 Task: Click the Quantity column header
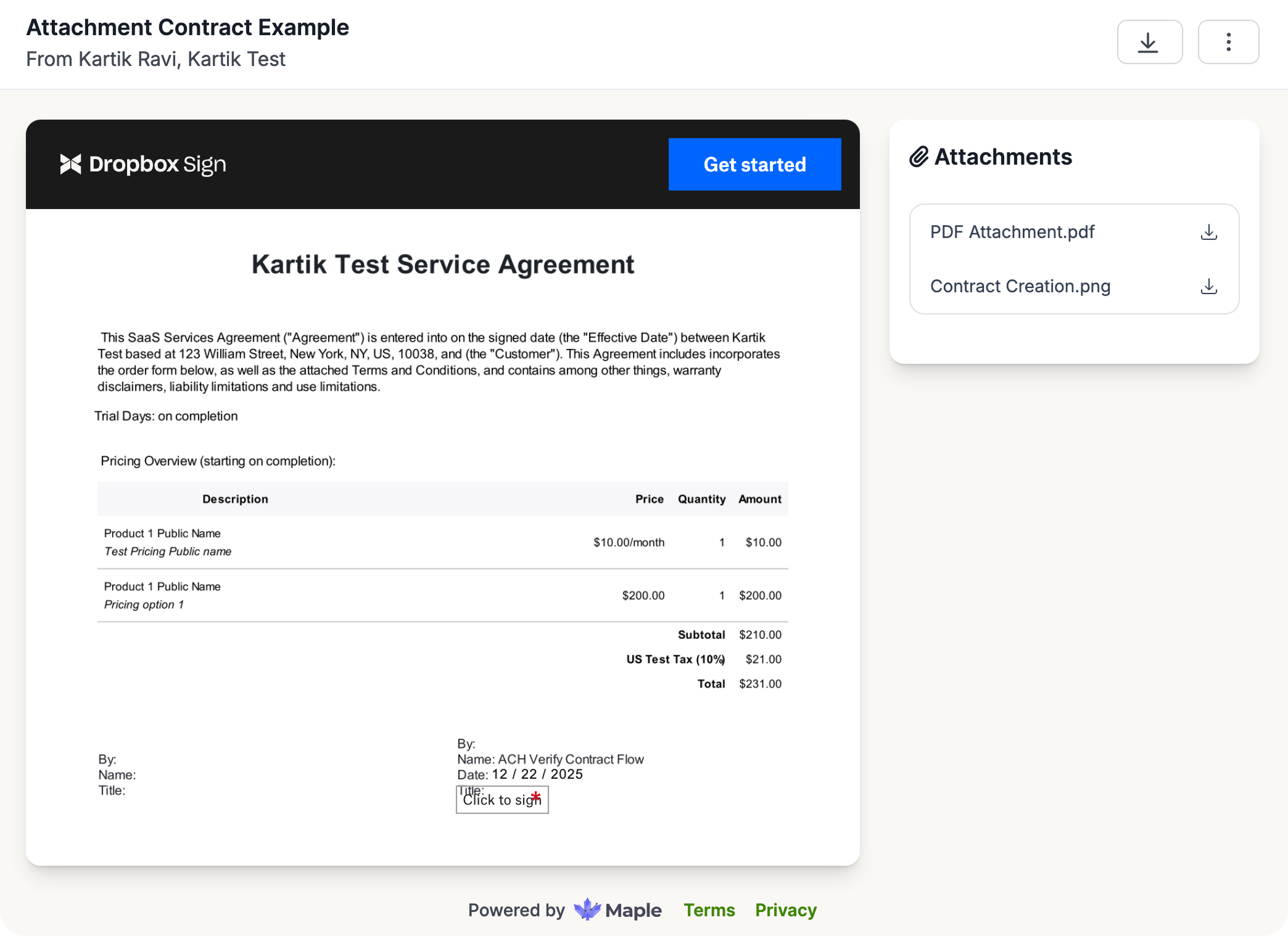coord(701,499)
